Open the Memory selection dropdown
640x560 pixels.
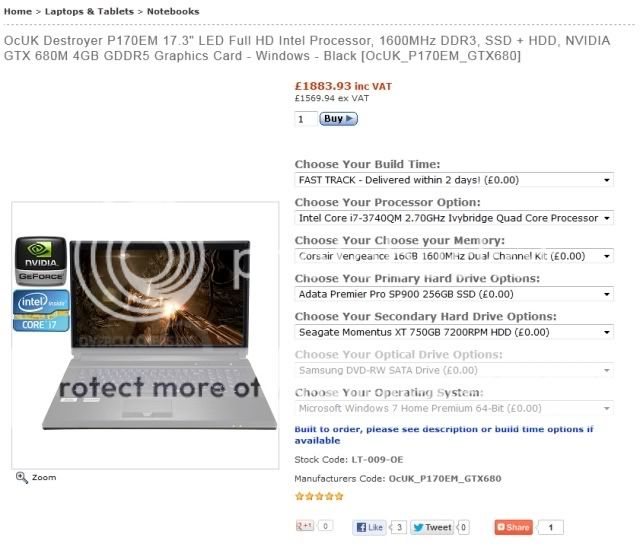tap(454, 256)
